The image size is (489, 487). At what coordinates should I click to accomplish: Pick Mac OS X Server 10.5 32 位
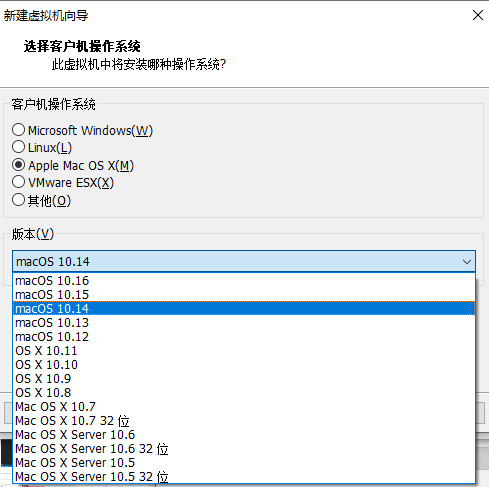coord(244,477)
